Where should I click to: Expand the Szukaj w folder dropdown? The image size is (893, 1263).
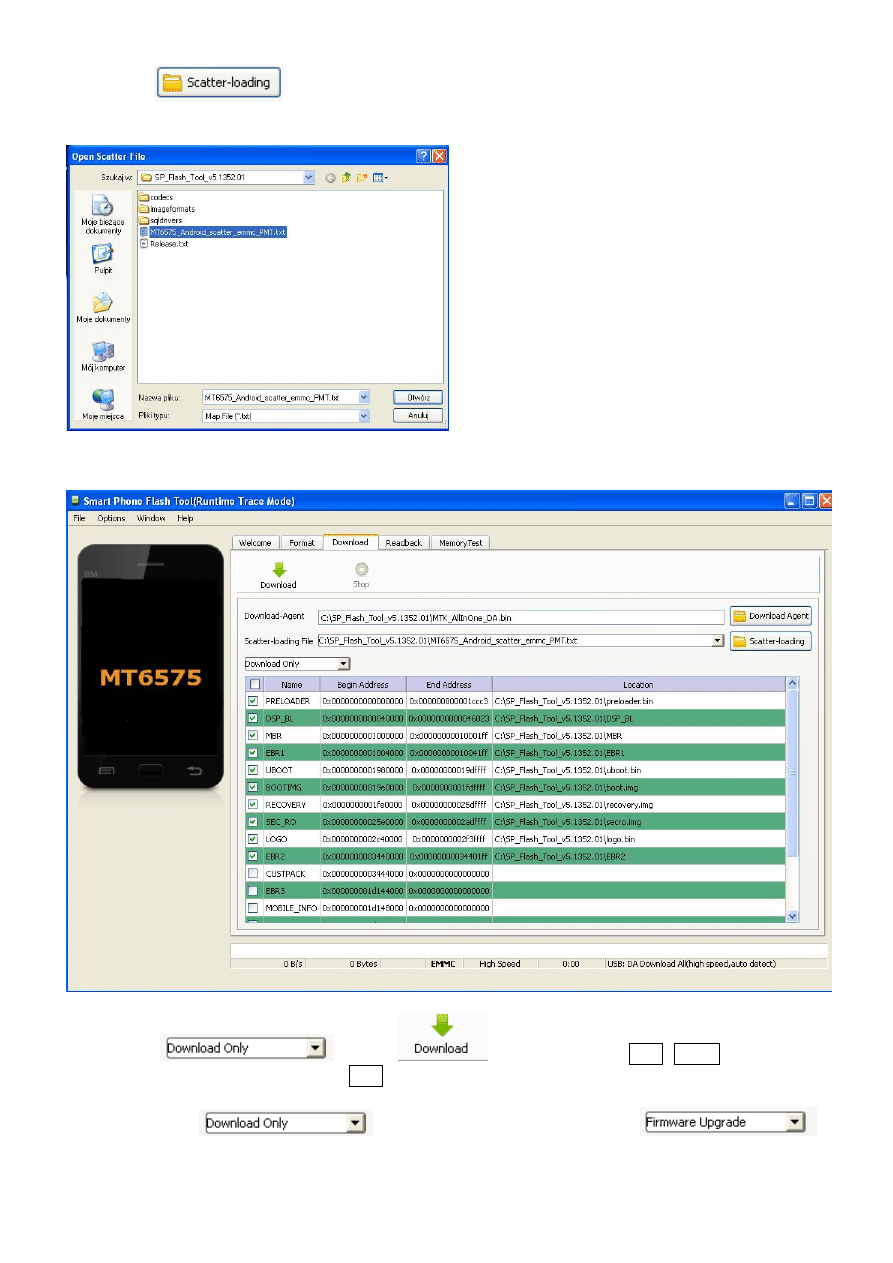pyautogui.click(x=309, y=177)
